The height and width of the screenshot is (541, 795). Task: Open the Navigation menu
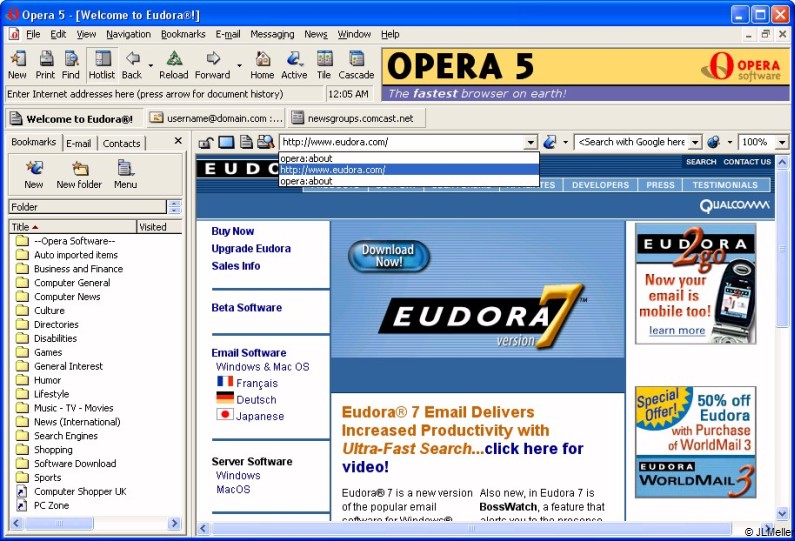[128, 34]
